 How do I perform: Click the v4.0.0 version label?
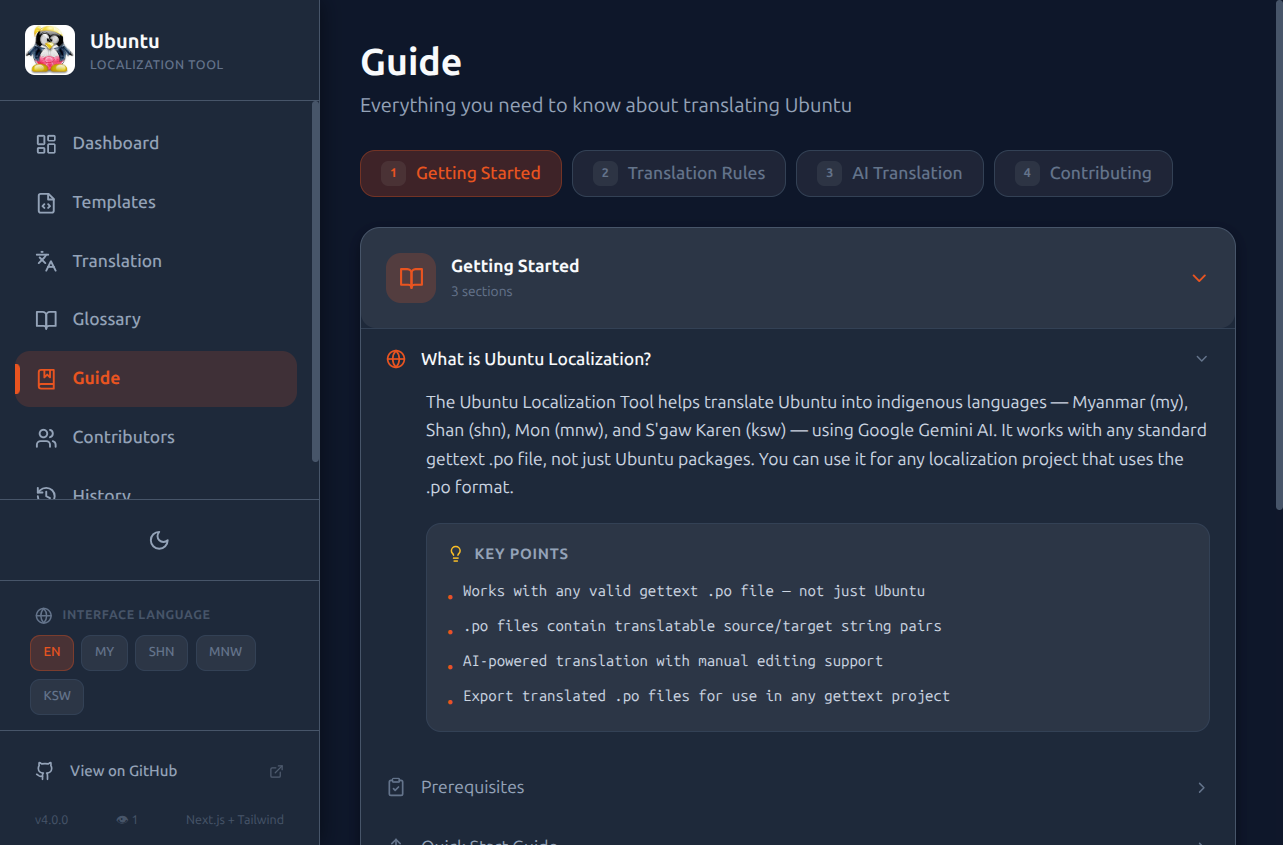[x=51, y=820]
